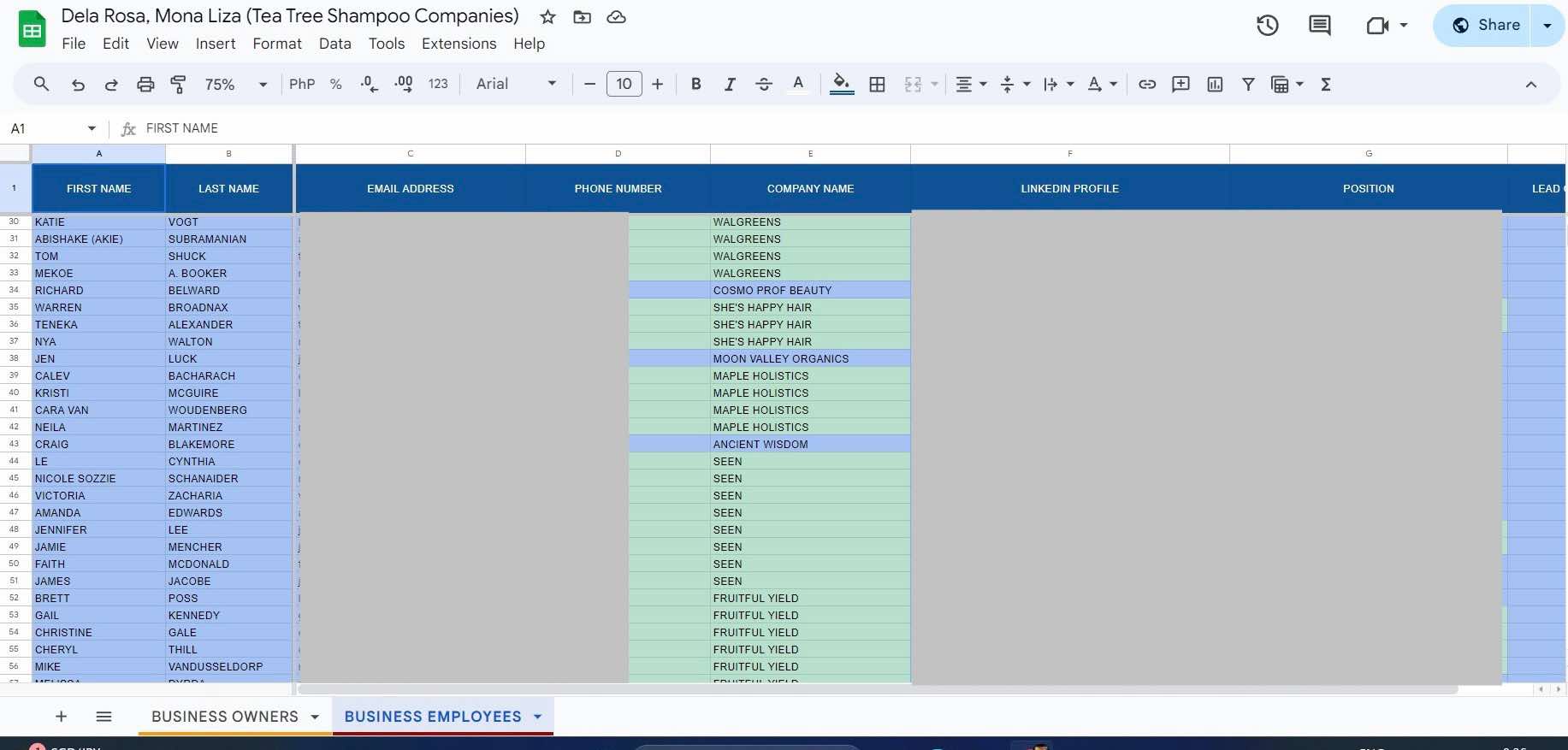Open the Data menu

point(335,44)
